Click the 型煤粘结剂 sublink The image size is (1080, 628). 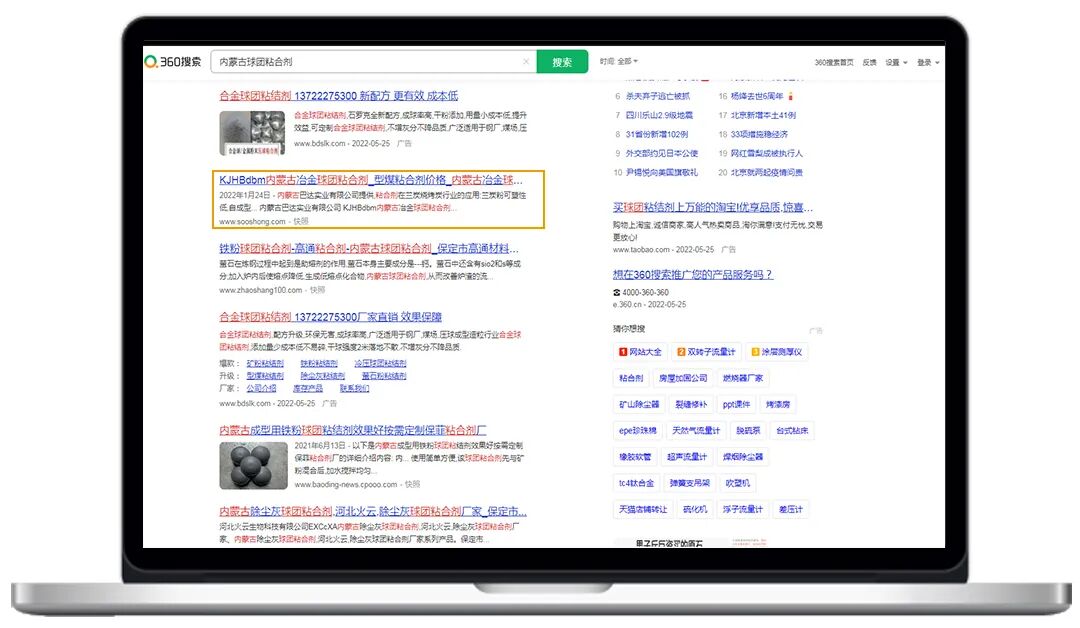265,375
